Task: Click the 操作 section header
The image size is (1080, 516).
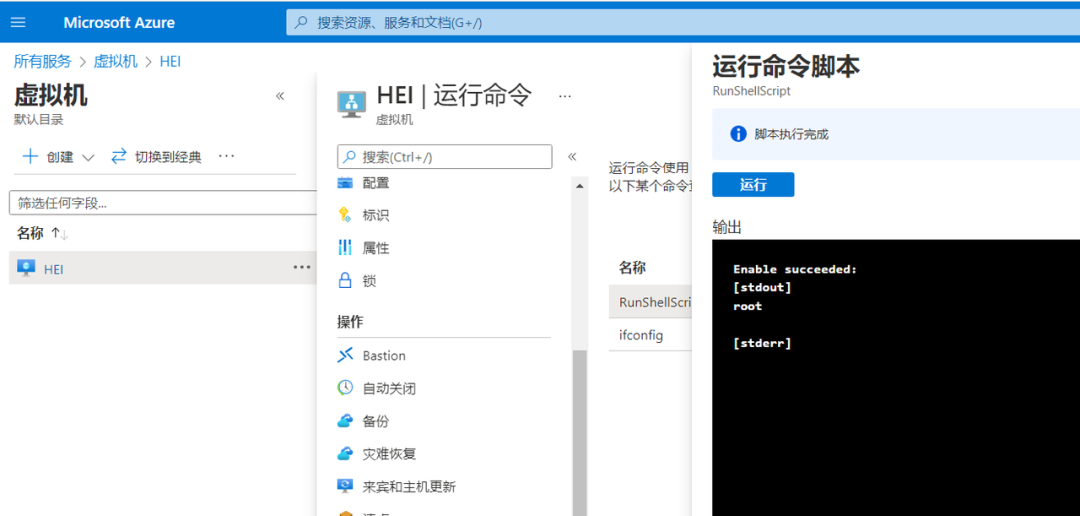Action: click(x=350, y=322)
